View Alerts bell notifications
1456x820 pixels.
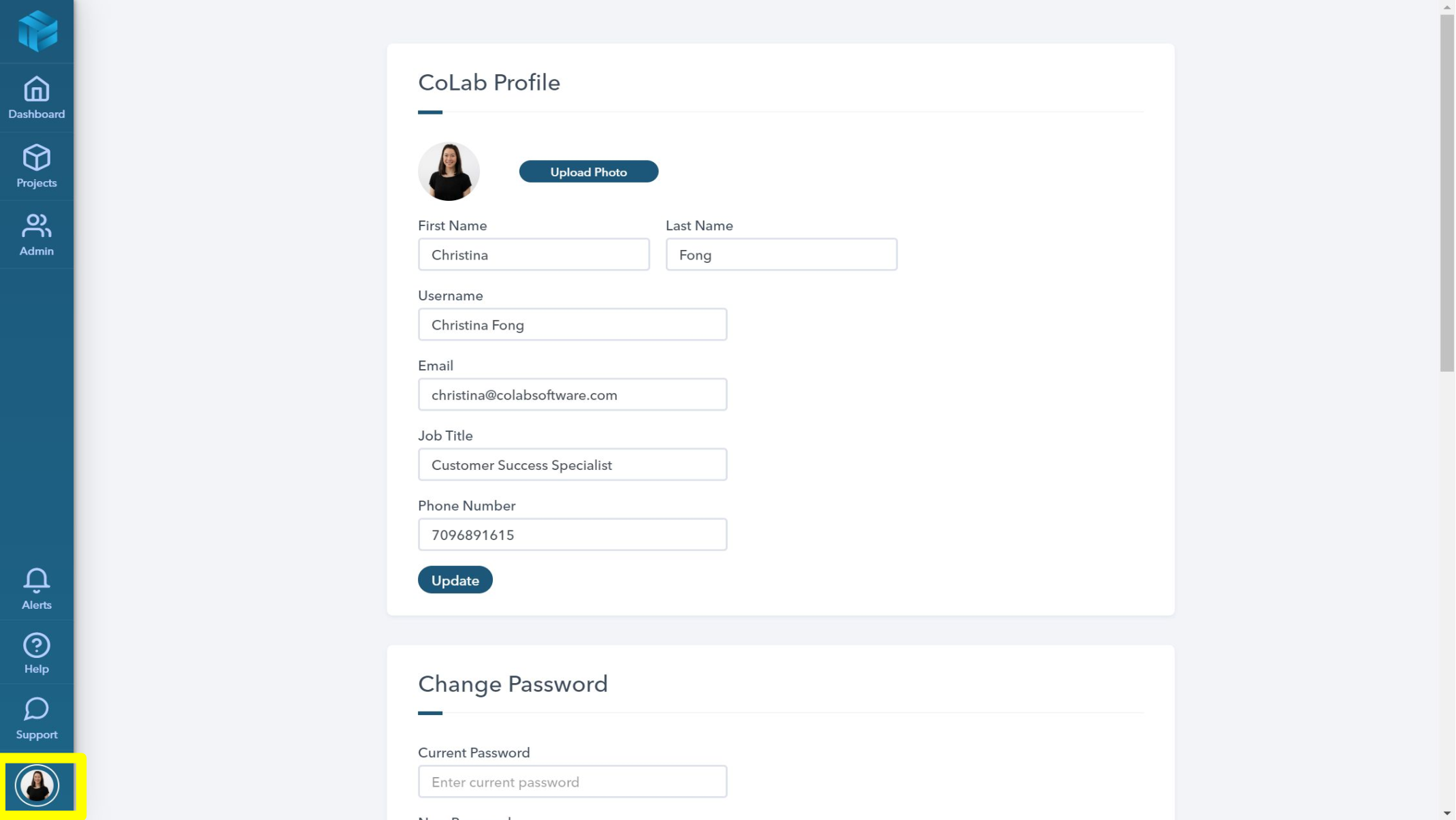pyautogui.click(x=37, y=588)
